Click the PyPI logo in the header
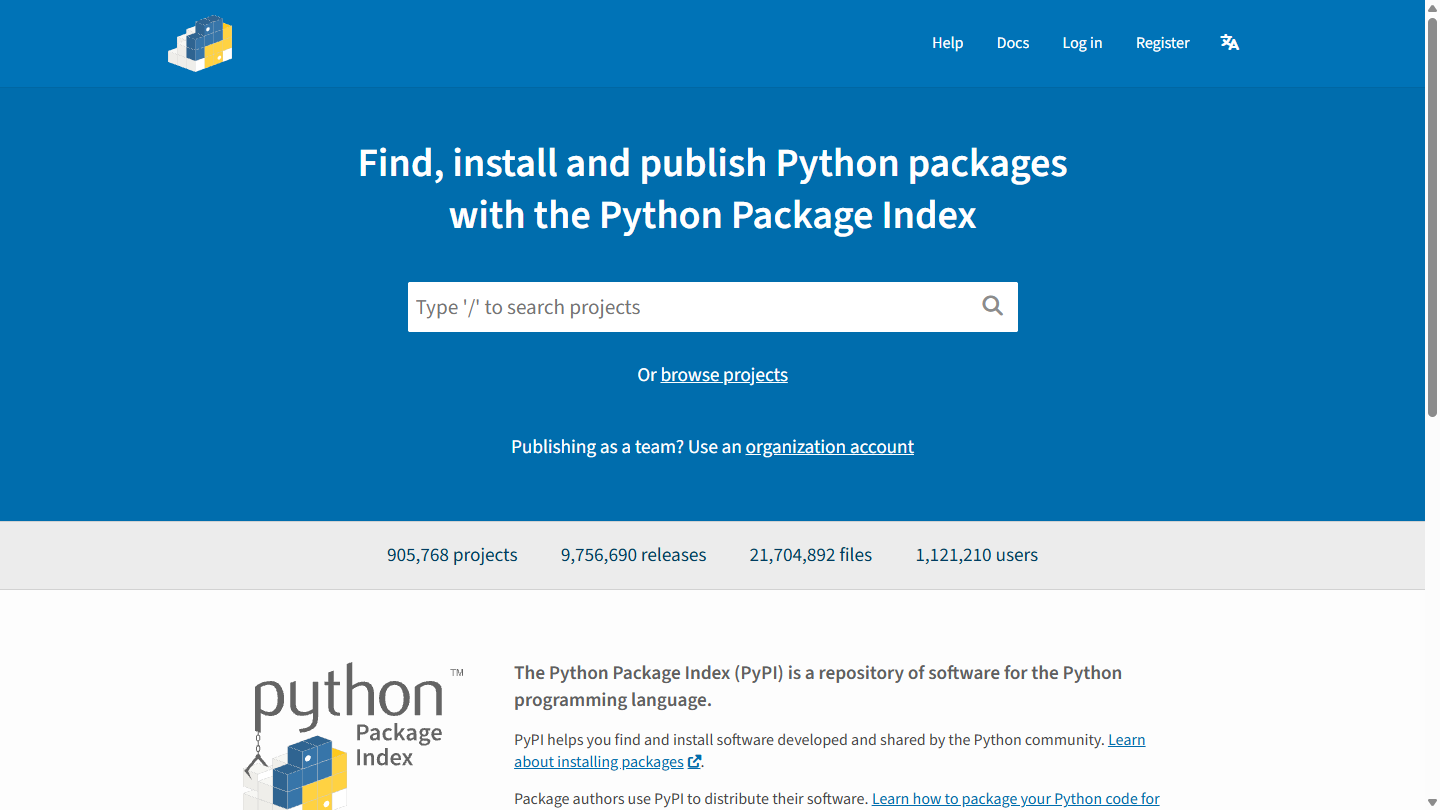 click(200, 43)
